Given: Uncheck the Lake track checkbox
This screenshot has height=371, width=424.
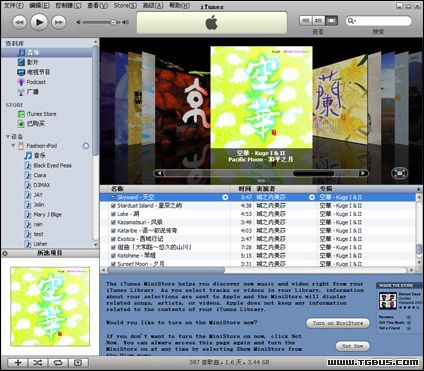Looking at the screenshot, I should [113, 214].
